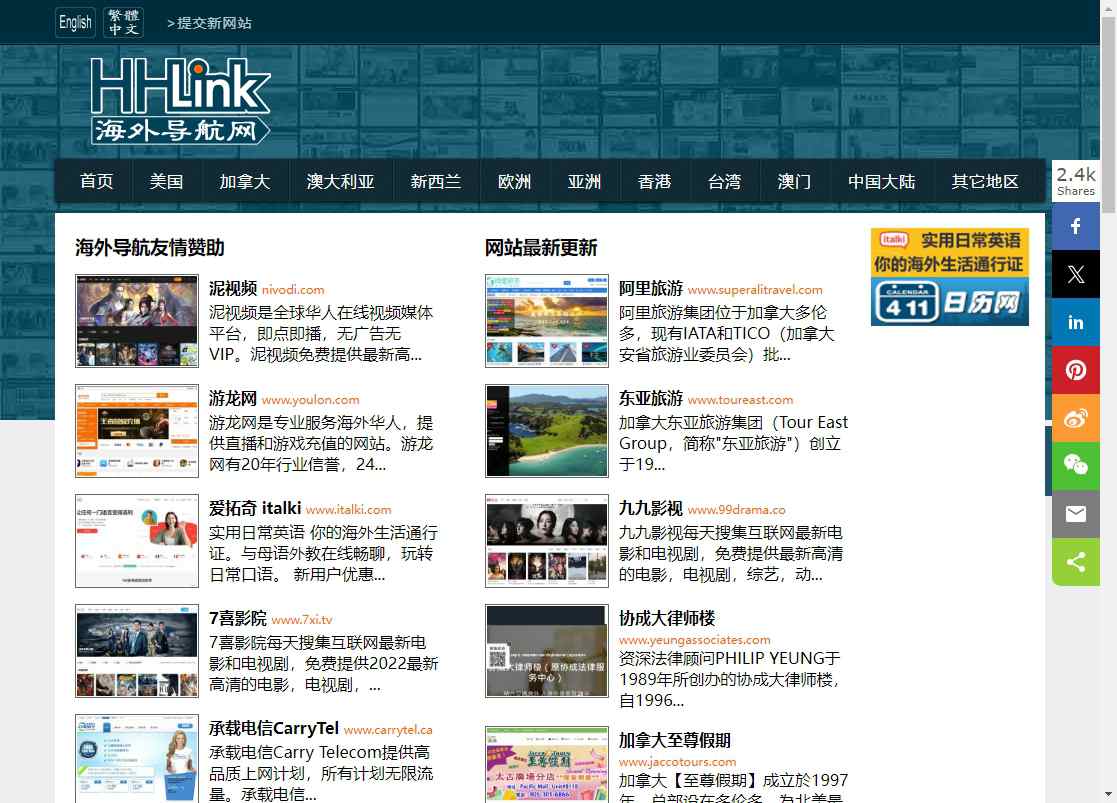Image resolution: width=1117 pixels, height=803 pixels.
Task: Open the green more-sharing options icon
Action: click(1076, 561)
